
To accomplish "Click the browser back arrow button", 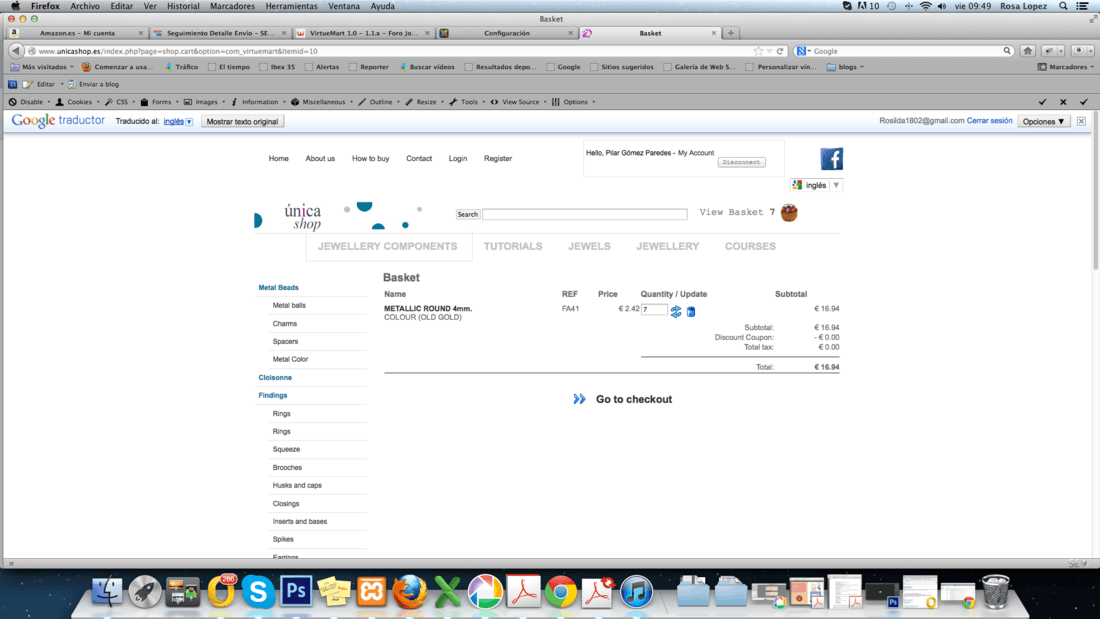I will point(15,51).
